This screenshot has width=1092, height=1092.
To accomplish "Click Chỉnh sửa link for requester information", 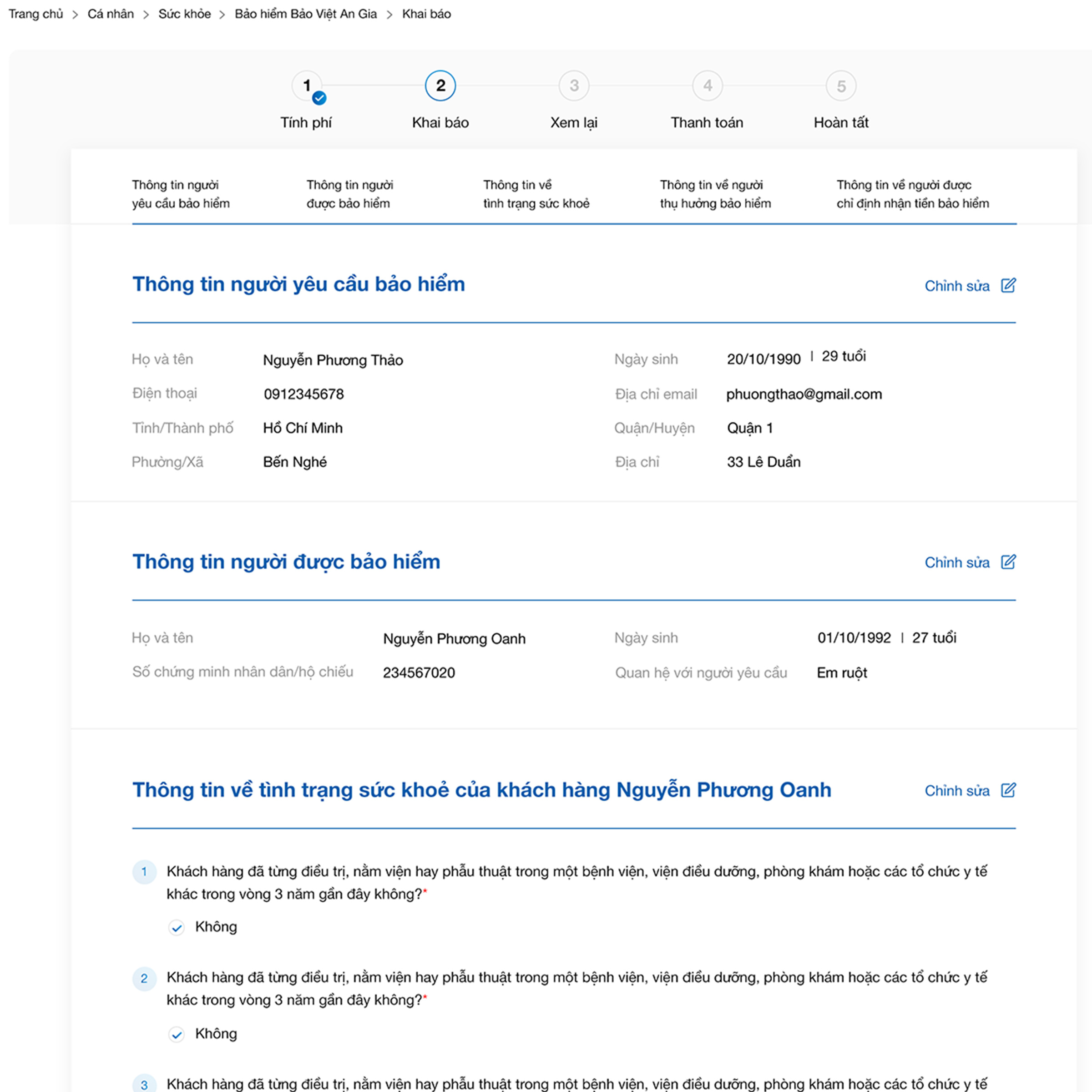I will tap(957, 286).
